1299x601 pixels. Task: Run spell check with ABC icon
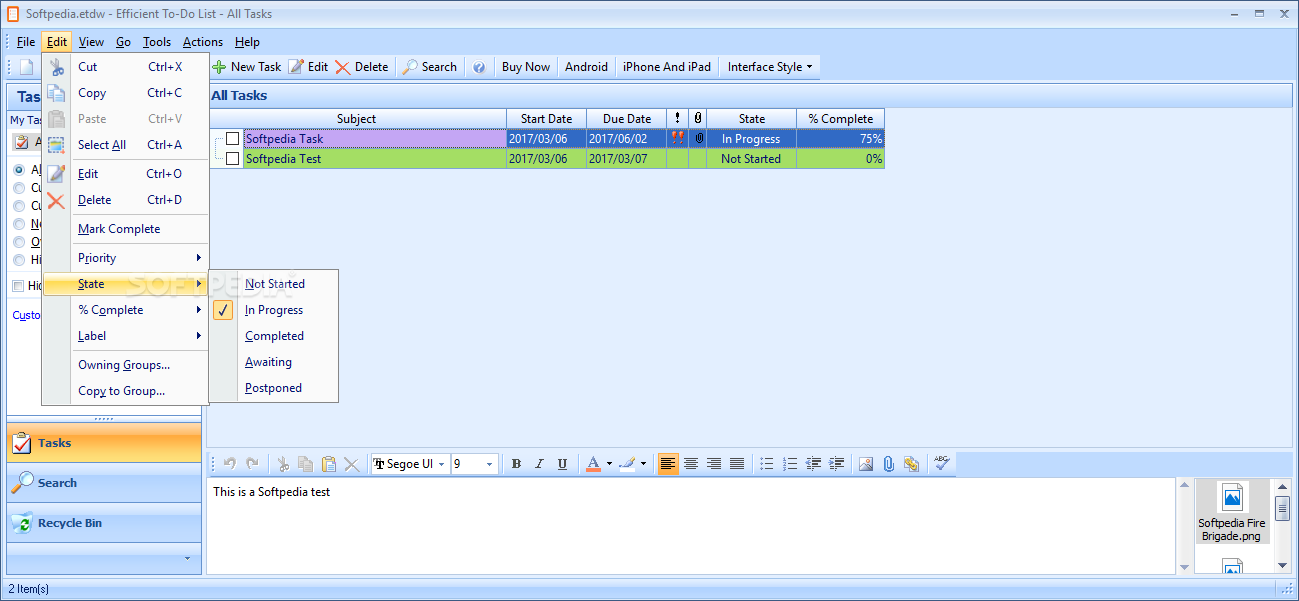point(941,463)
